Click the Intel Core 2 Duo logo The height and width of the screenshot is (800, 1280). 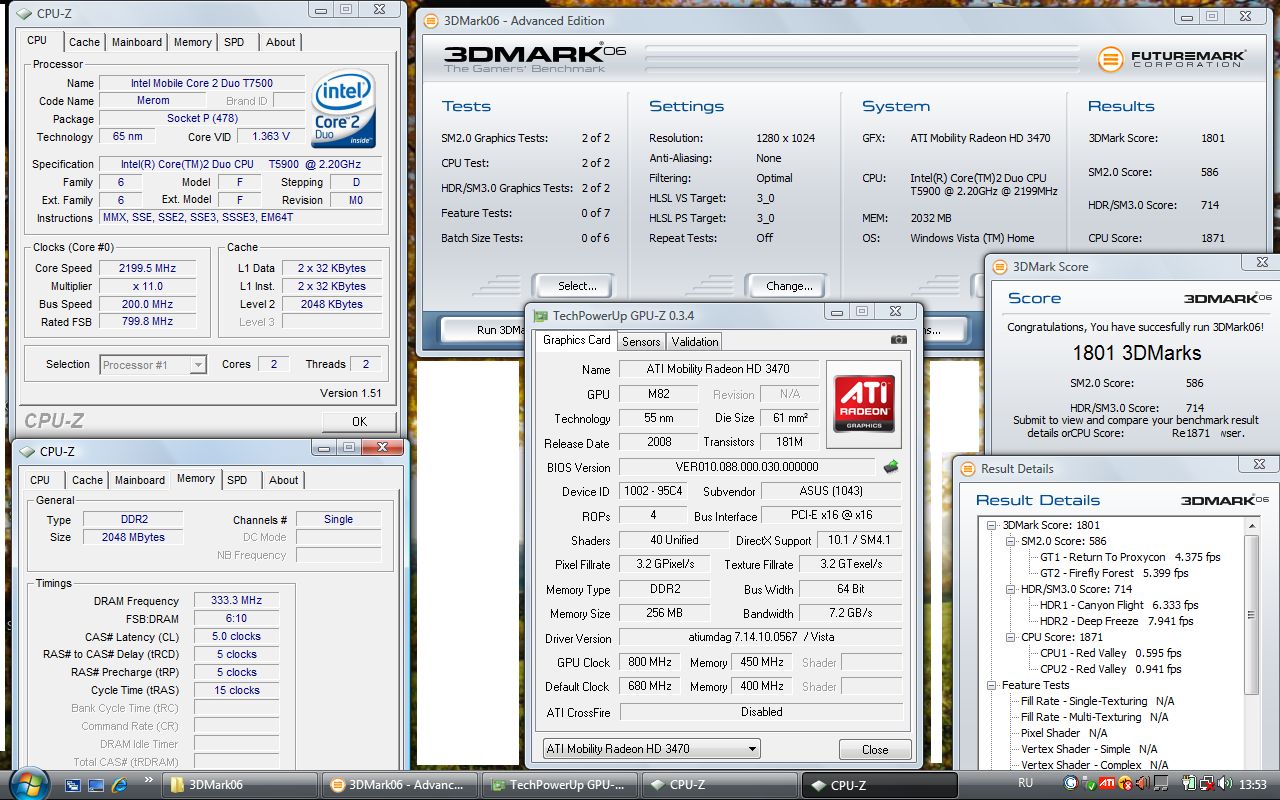[x=343, y=107]
